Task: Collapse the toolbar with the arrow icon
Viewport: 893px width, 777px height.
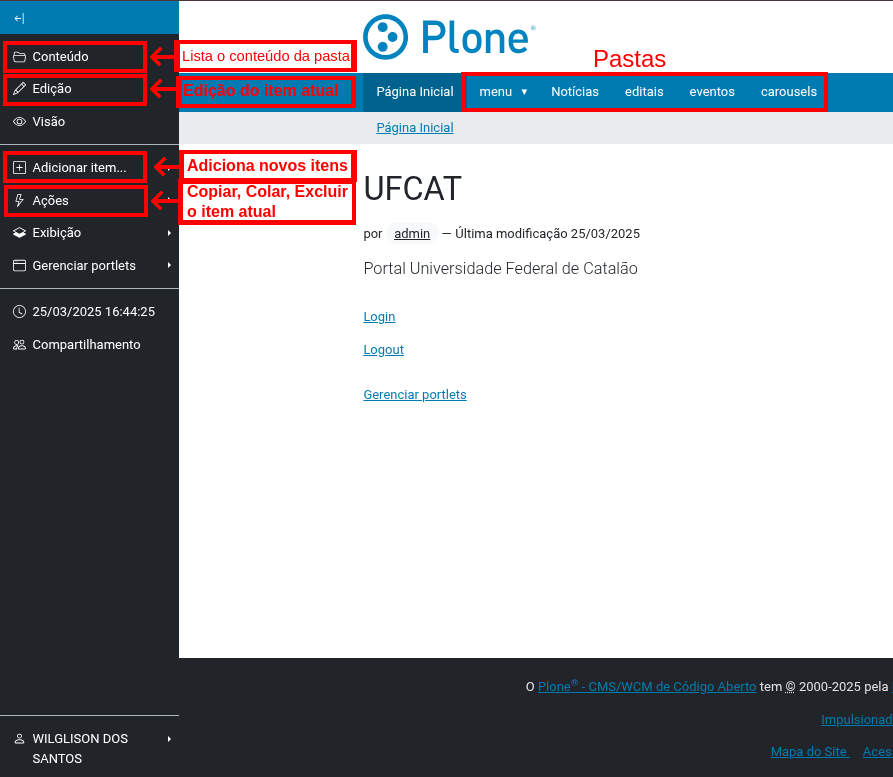Action: pyautogui.click(x=19, y=18)
